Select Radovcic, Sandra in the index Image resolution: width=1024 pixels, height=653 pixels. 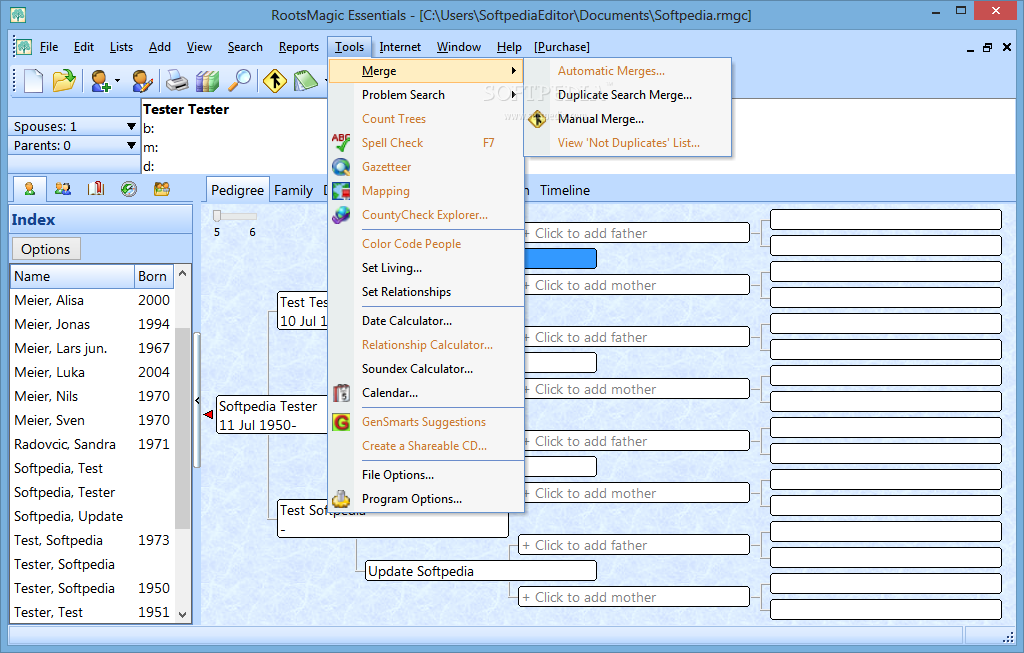[93, 444]
